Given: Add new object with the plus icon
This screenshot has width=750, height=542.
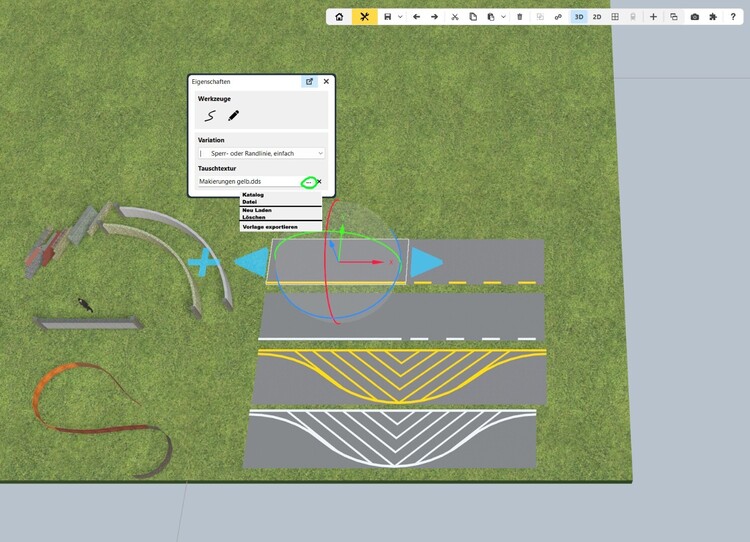Looking at the screenshot, I should [x=653, y=17].
